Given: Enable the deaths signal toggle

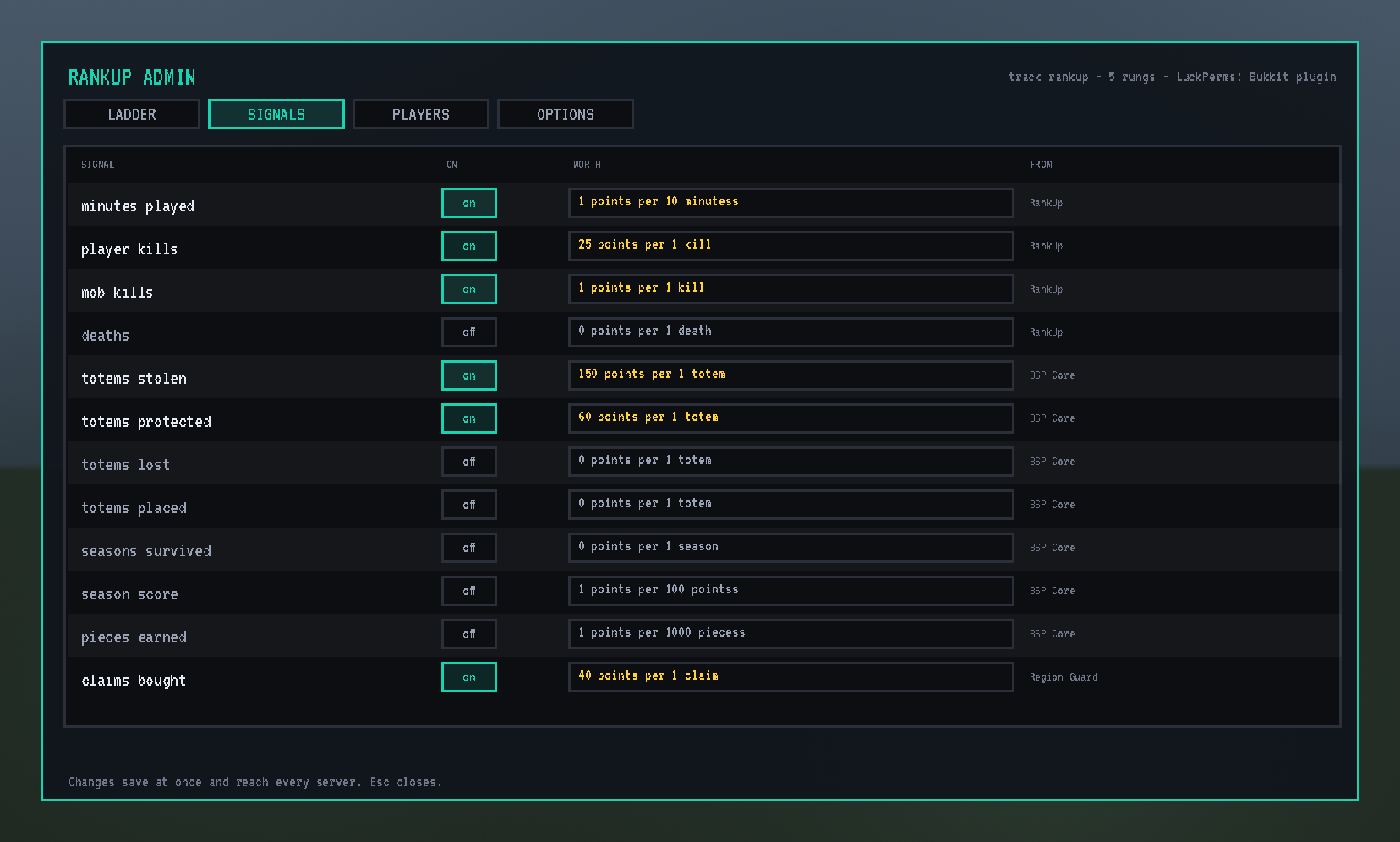Looking at the screenshot, I should (x=469, y=332).
